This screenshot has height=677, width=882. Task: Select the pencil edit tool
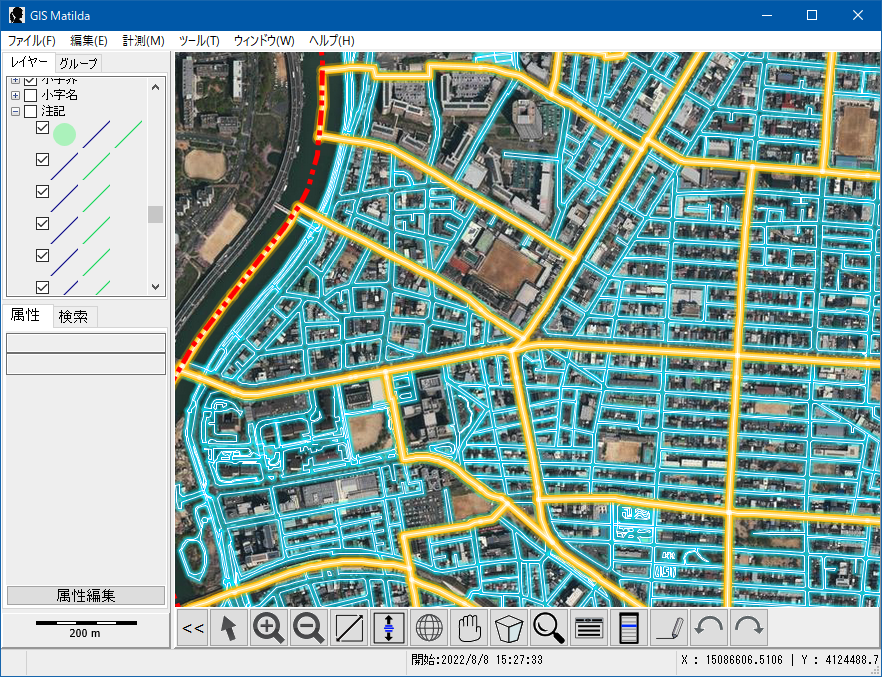670,628
